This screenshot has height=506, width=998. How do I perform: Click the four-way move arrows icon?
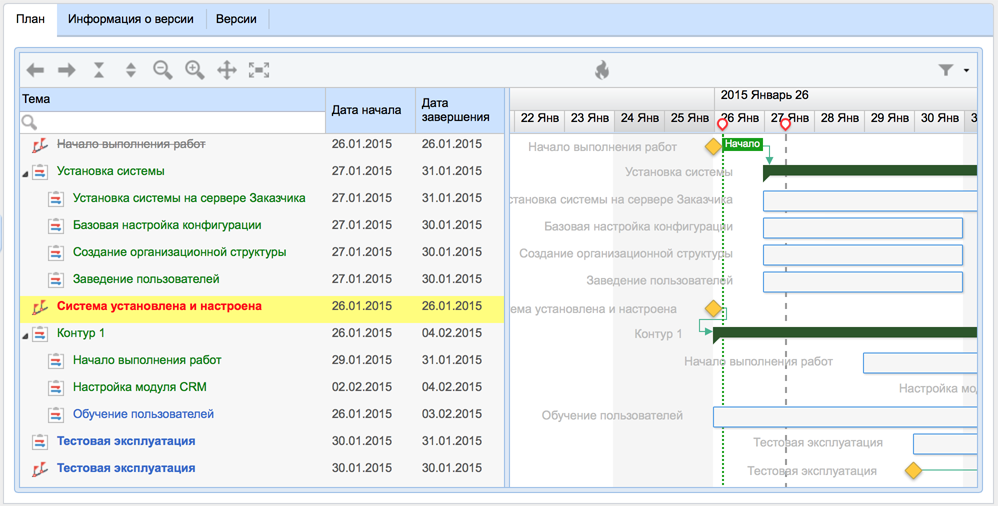click(x=227, y=70)
